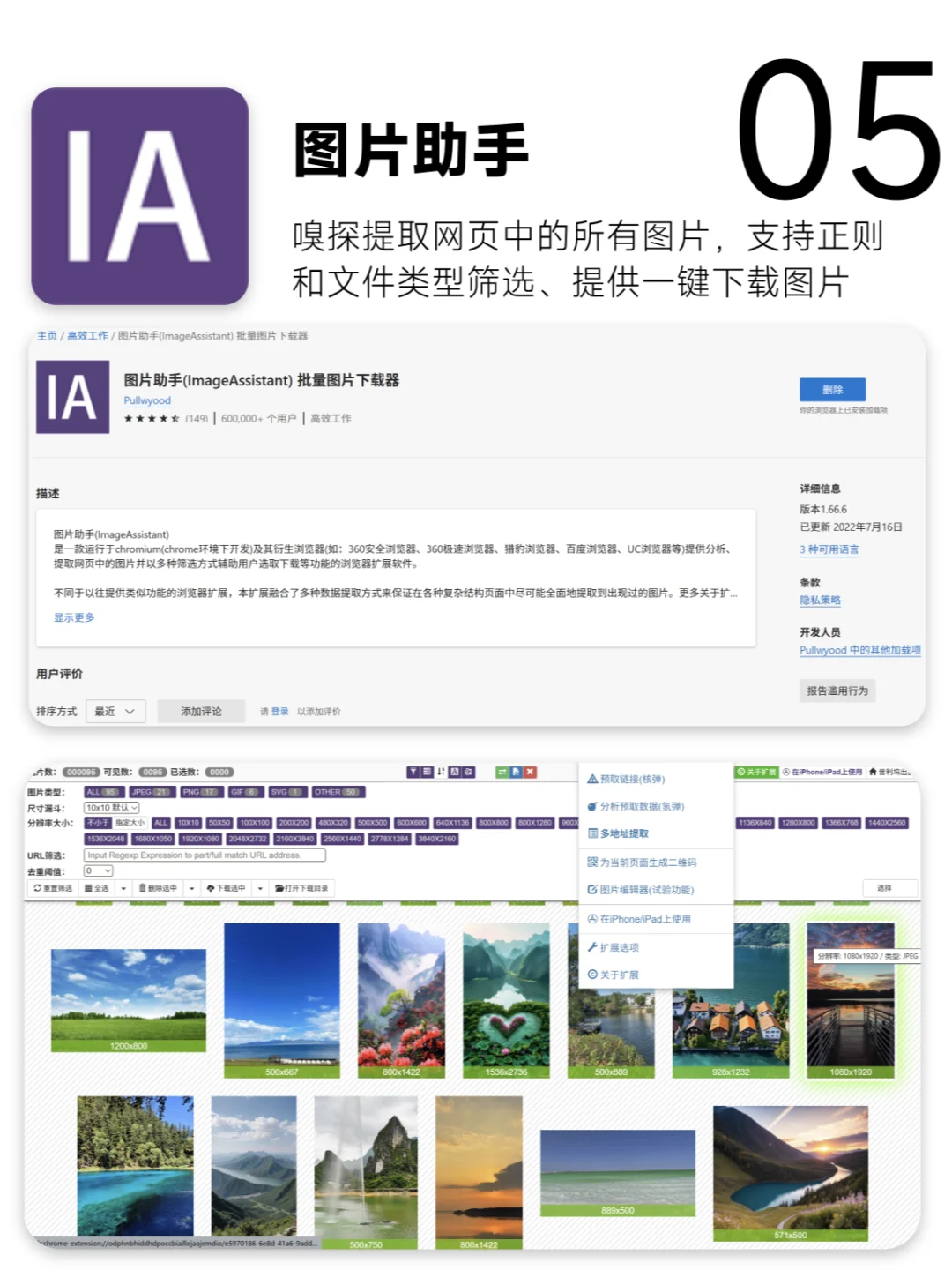Select the 889x500 sea thumbnail
Image resolution: width=952 pixels, height=1270 pixels.
pos(618,1173)
